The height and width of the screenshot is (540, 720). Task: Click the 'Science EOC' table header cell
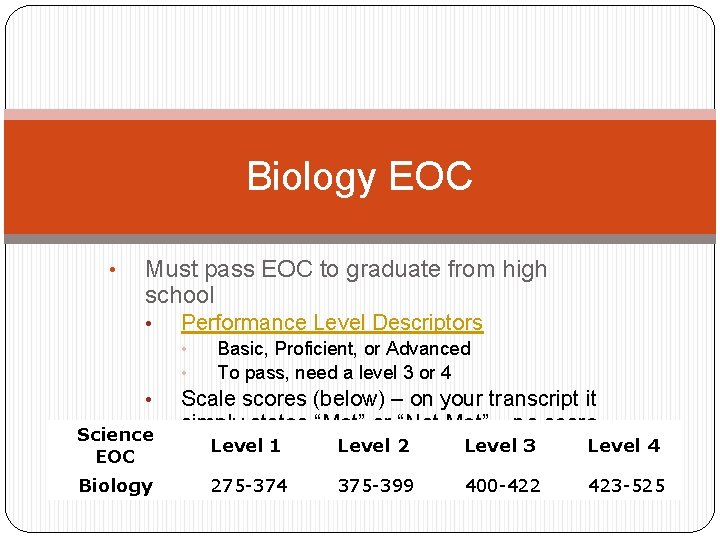coord(115,445)
